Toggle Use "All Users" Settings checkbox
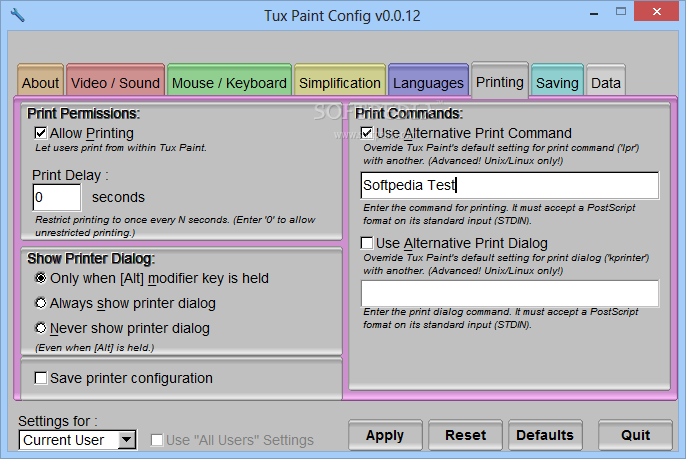Image resolution: width=686 pixels, height=459 pixels. pos(157,440)
